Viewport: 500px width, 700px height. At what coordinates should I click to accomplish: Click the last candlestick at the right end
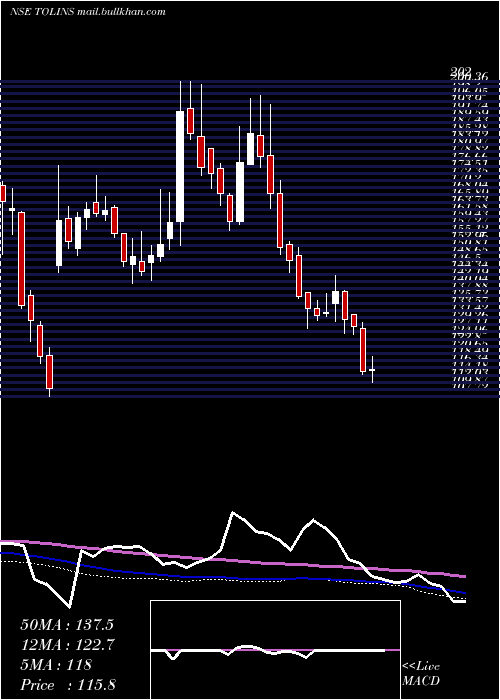point(372,370)
